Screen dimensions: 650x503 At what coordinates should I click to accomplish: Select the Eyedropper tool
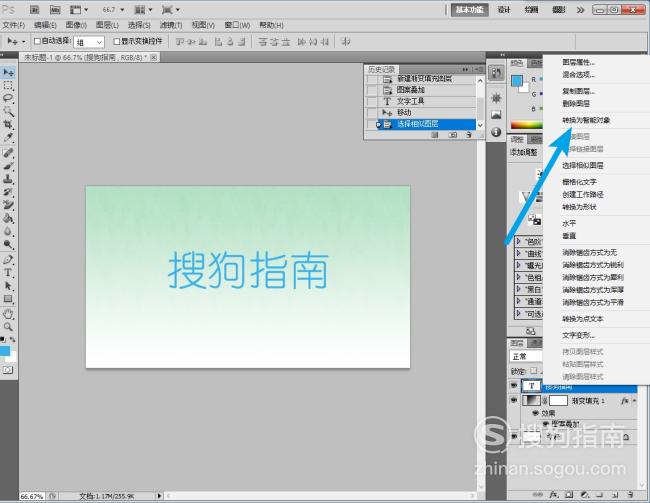[x=8, y=137]
